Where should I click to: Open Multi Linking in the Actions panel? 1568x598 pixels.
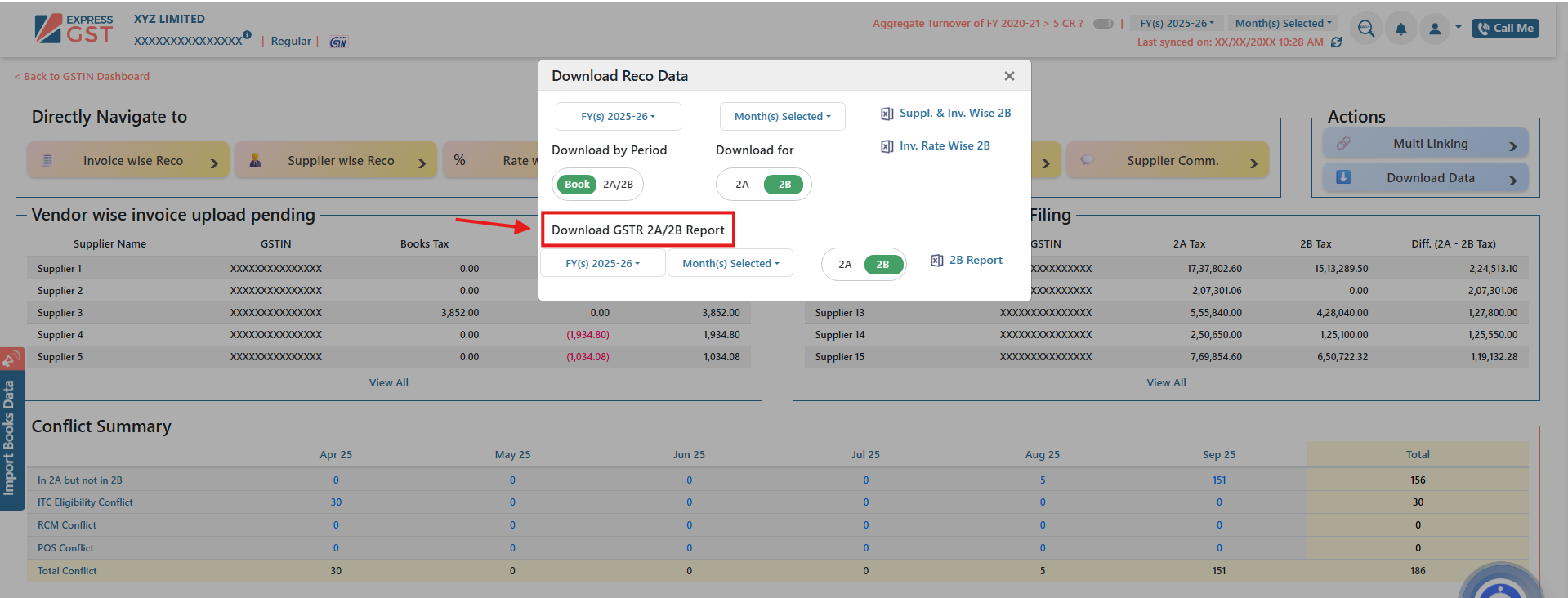coord(1425,144)
